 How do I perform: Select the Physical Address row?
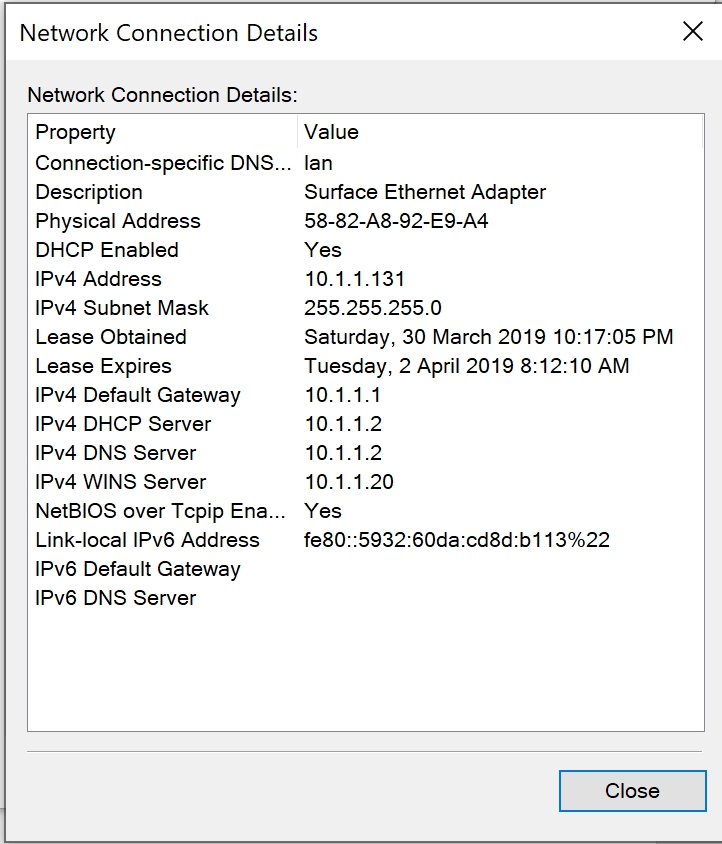[x=118, y=221]
